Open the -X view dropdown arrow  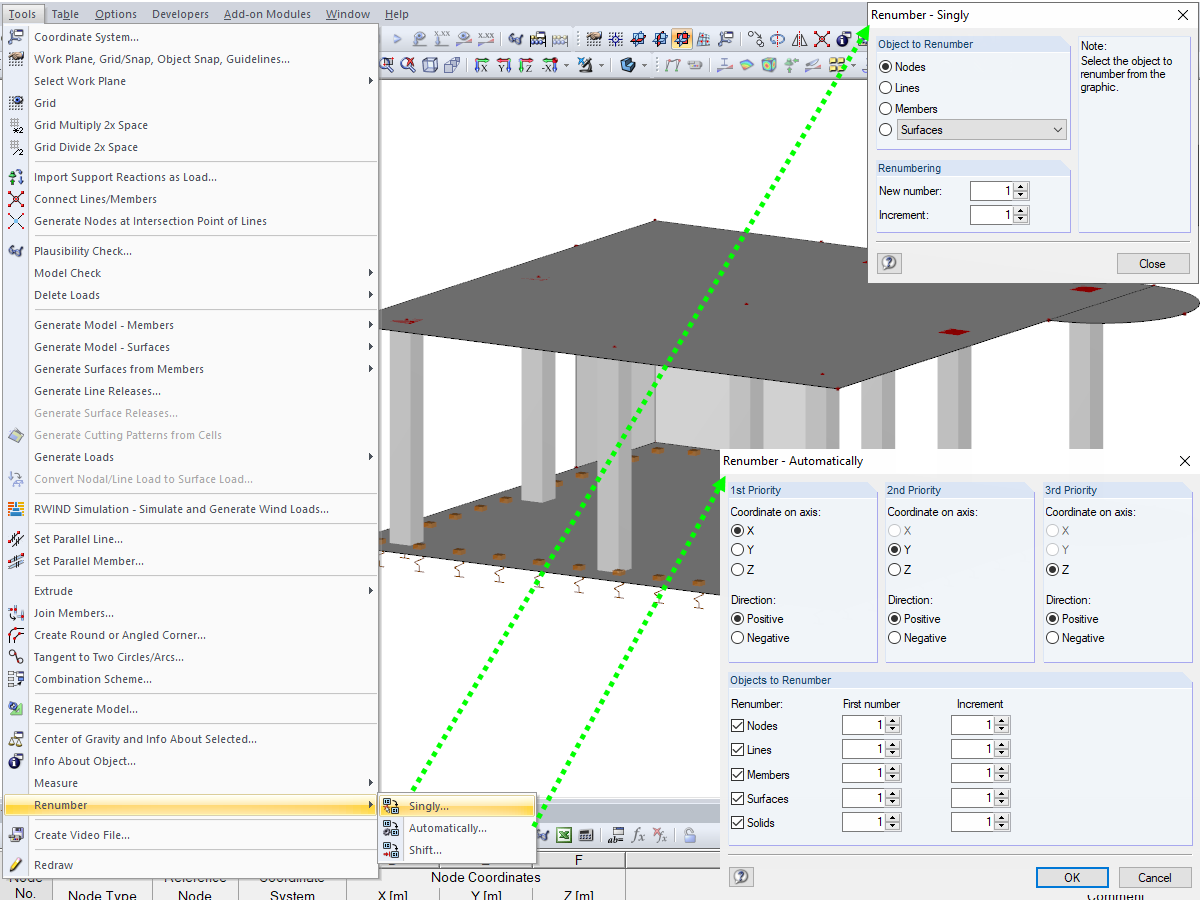(566, 63)
